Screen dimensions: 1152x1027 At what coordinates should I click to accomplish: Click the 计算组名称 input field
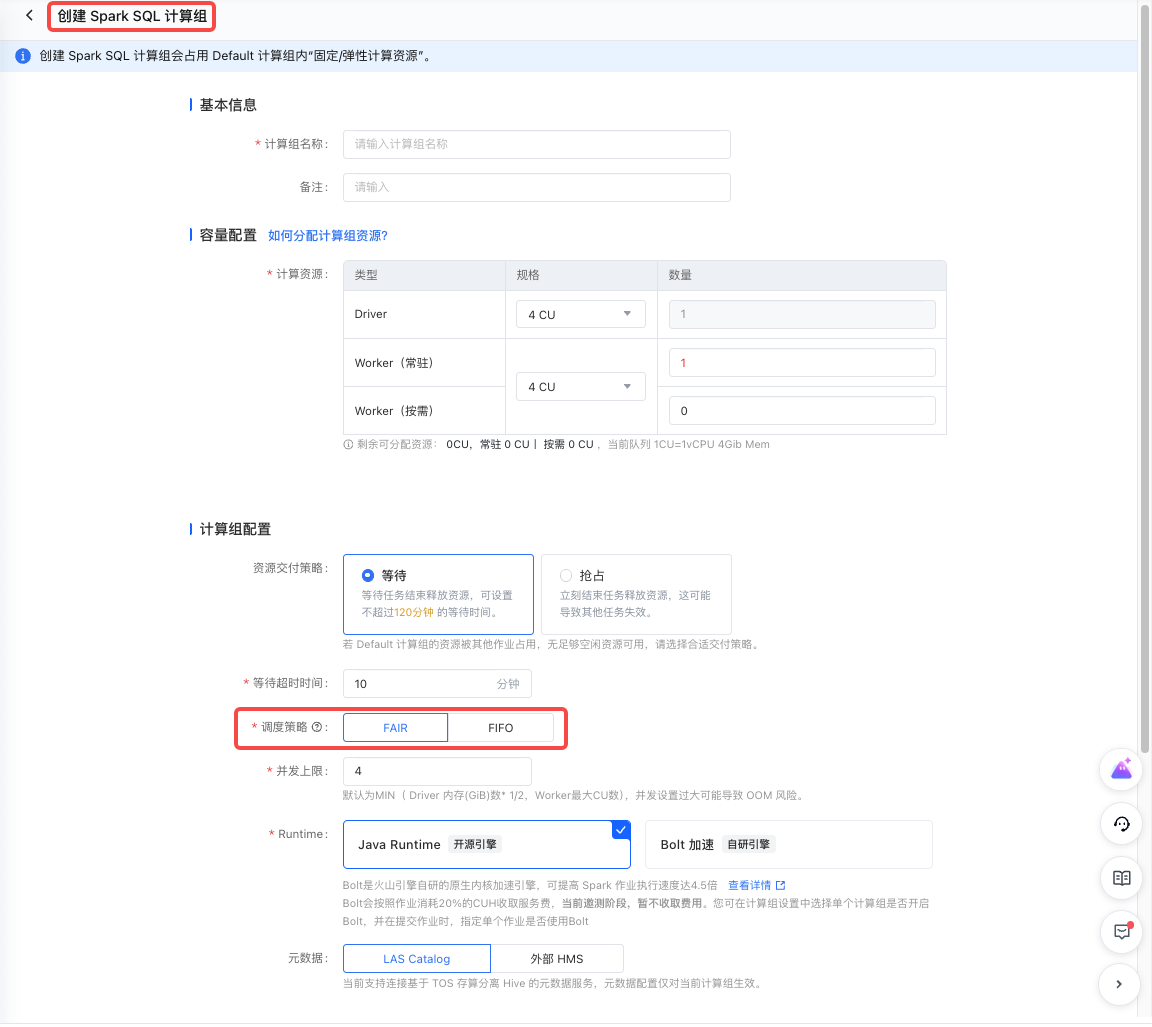[x=536, y=144]
